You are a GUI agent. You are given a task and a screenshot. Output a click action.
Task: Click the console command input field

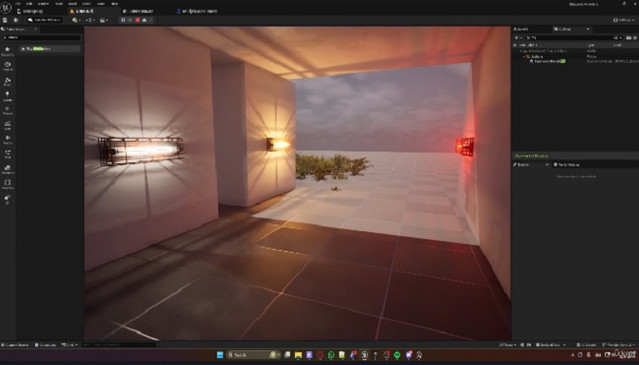click(x=119, y=345)
